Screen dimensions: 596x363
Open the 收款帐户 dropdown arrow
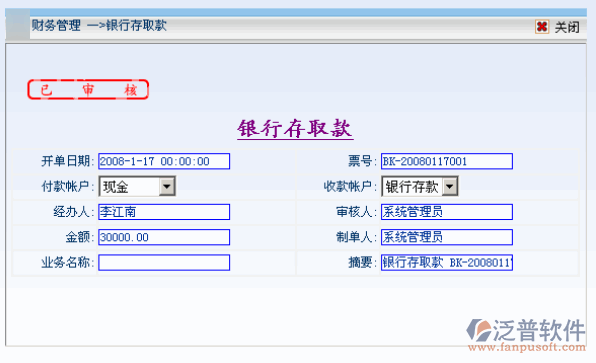450,186
